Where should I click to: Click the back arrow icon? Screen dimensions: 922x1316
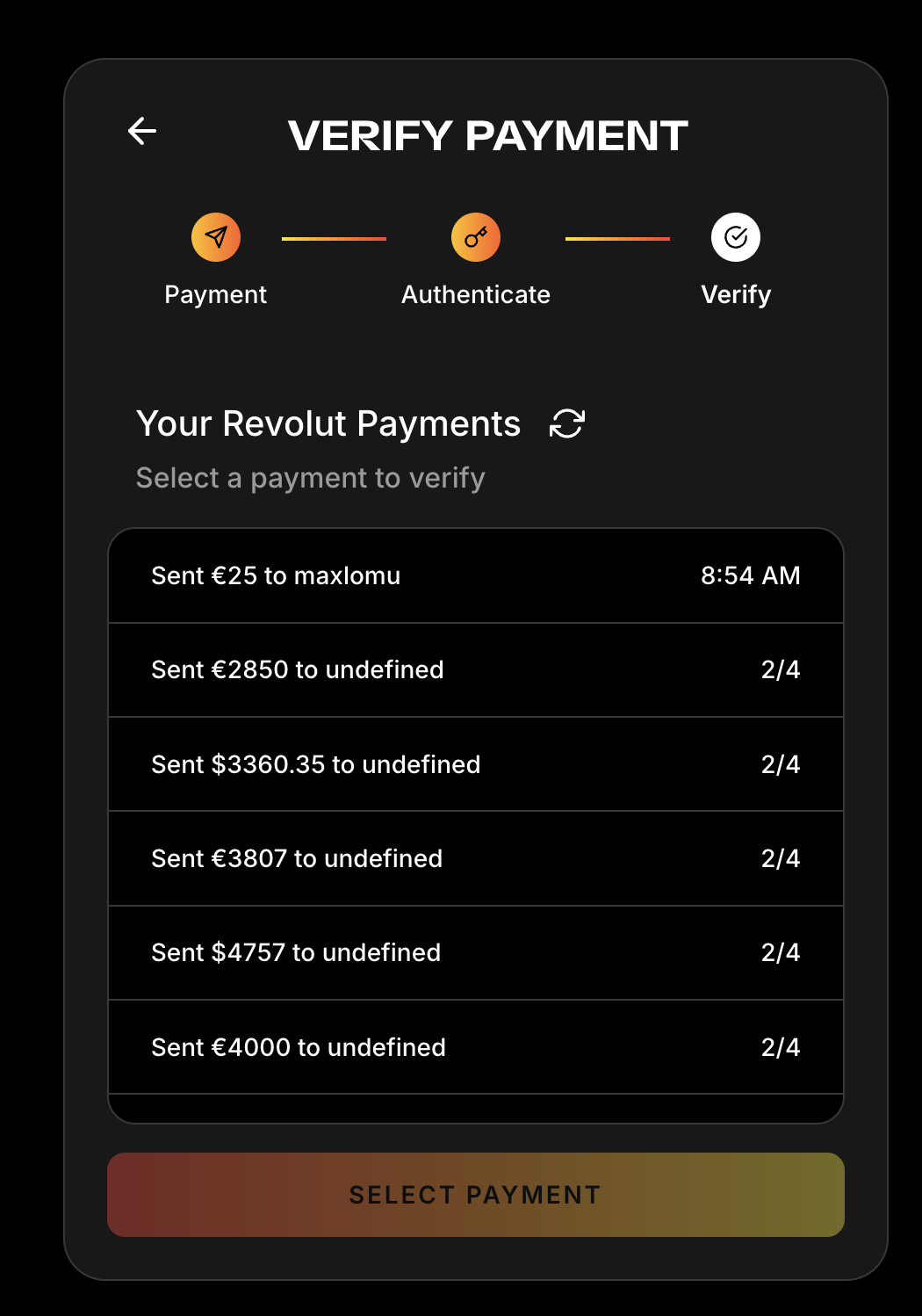[x=142, y=132]
